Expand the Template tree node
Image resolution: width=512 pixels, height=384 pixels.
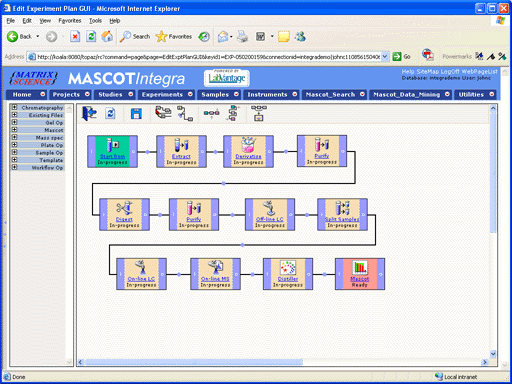[x=14, y=160]
